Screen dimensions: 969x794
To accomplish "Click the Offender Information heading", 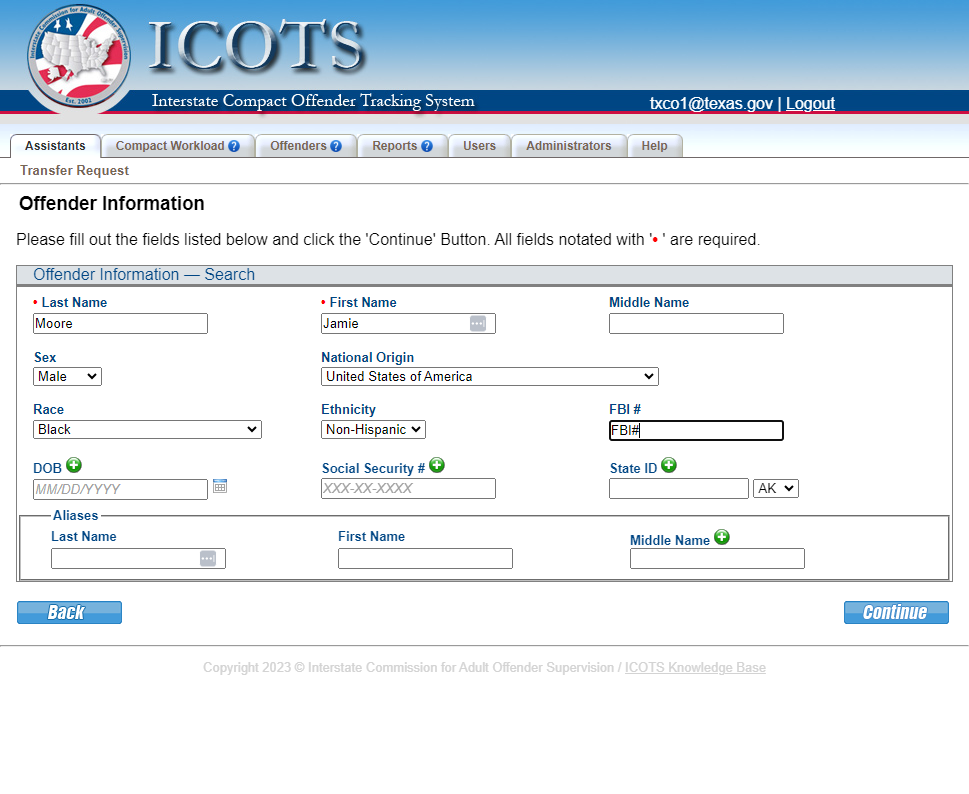I will pos(112,203).
